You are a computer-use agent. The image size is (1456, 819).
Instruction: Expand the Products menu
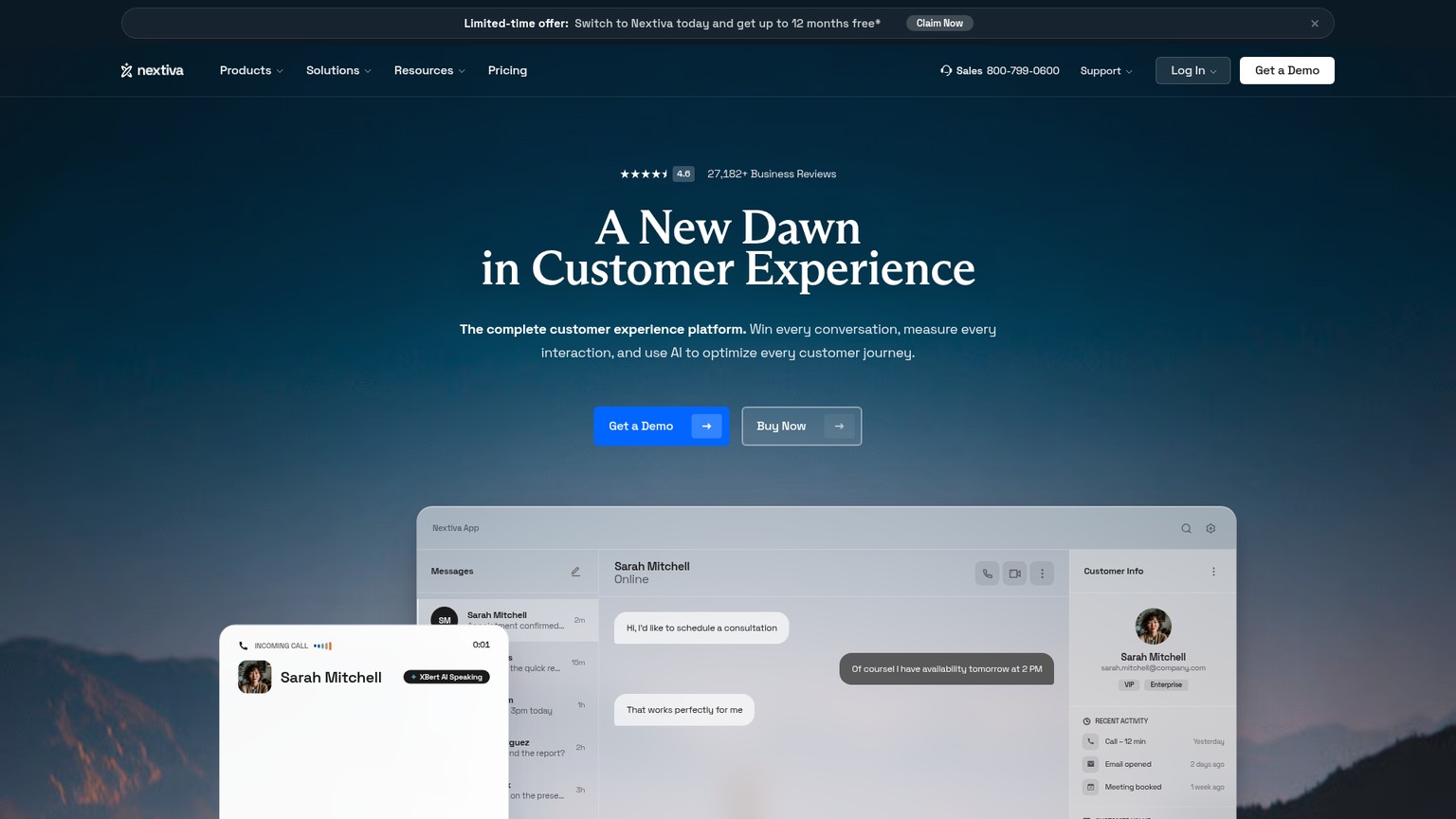251,70
